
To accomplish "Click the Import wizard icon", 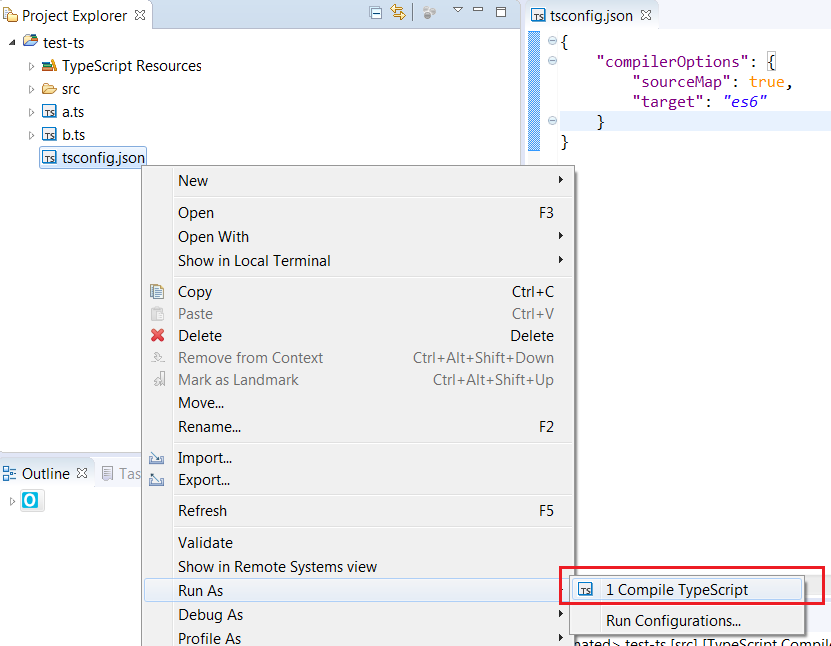I will tap(157, 458).
